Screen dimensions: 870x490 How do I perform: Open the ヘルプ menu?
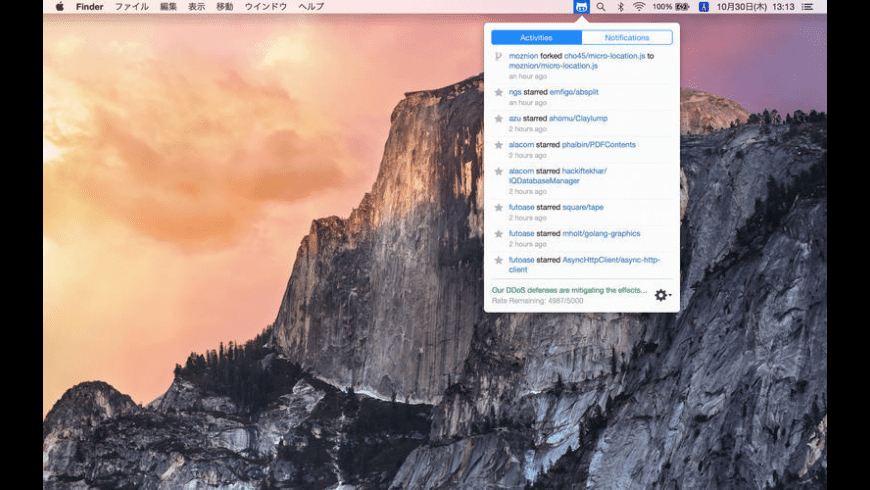pos(311,7)
